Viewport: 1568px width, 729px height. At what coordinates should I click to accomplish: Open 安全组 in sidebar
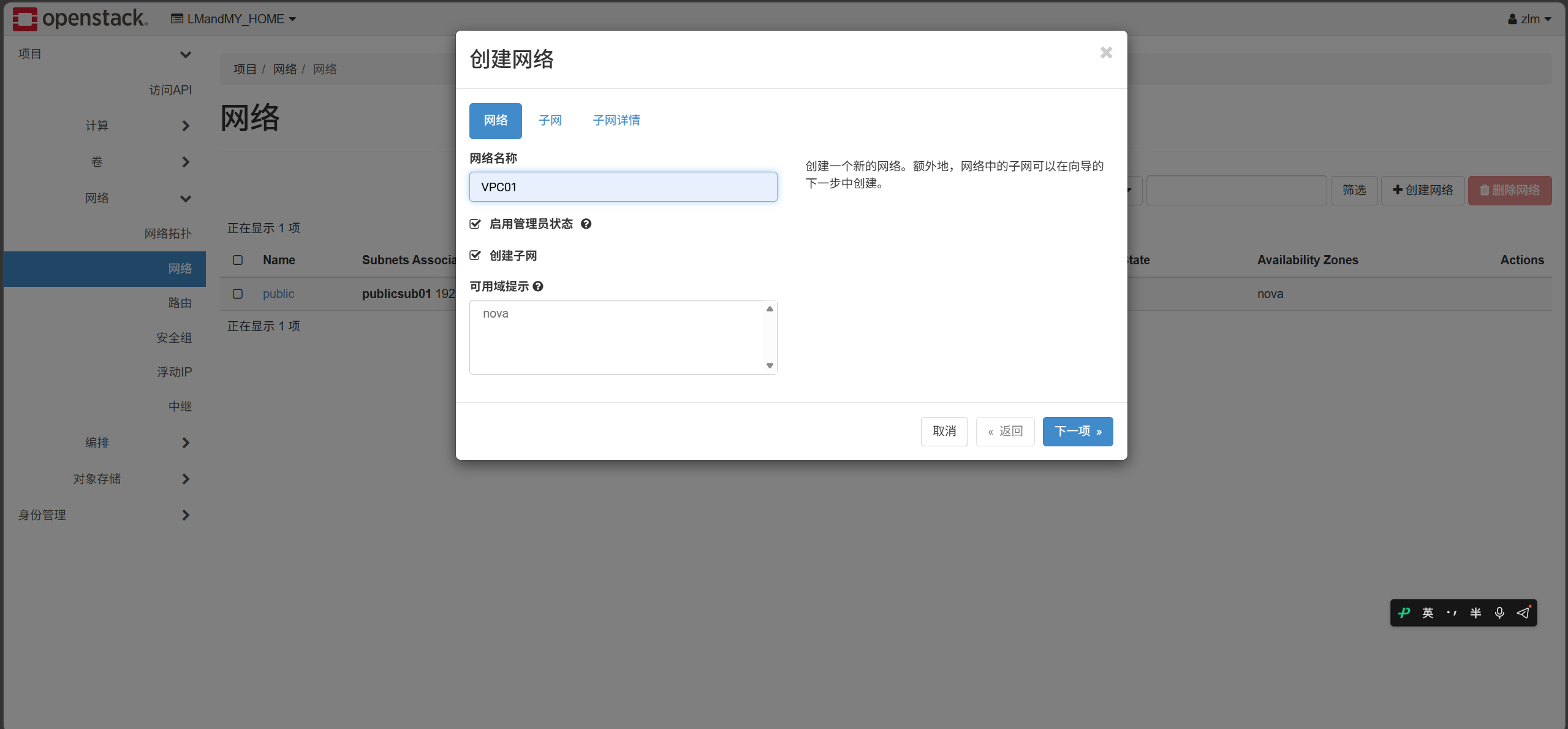(x=174, y=338)
